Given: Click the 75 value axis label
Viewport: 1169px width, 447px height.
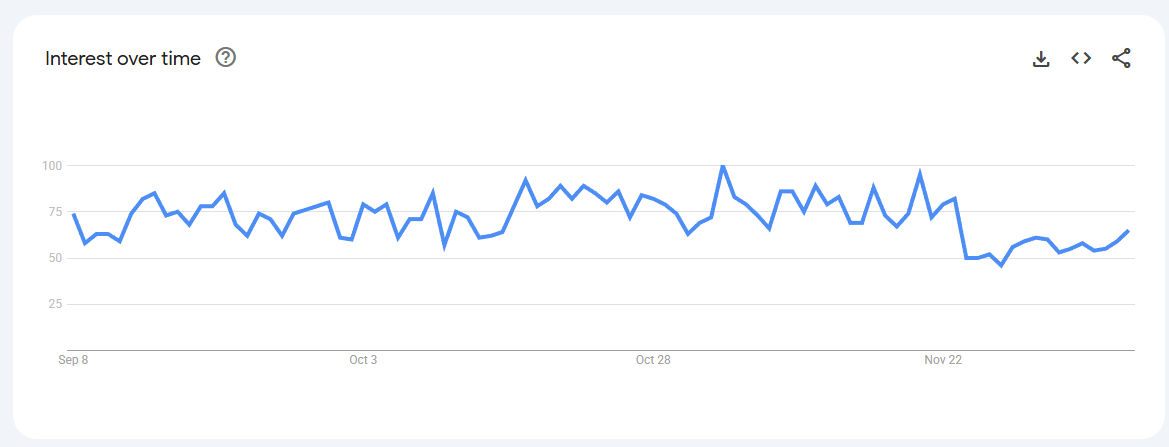Looking at the screenshot, I should point(54,212).
